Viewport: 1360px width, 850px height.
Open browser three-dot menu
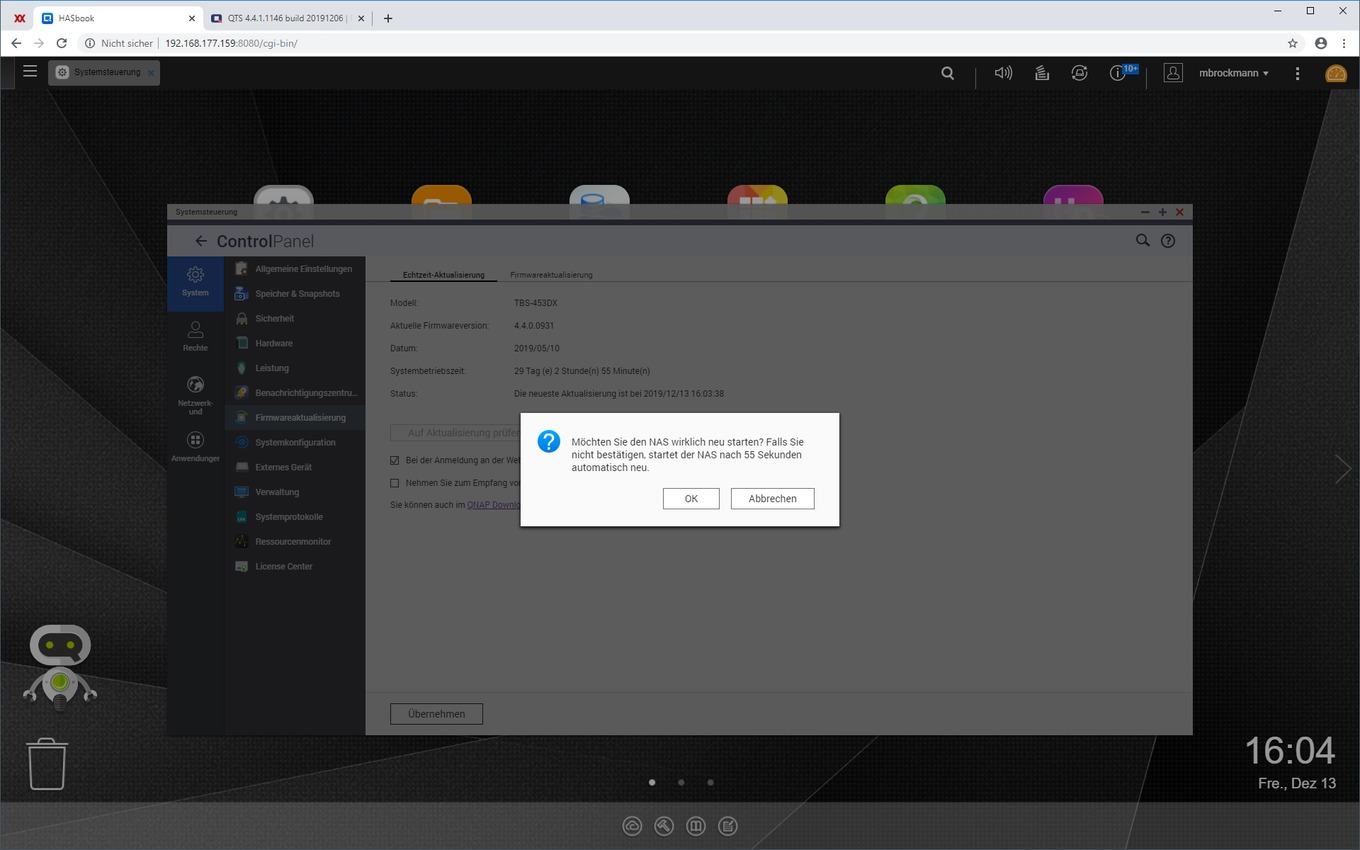tap(1344, 43)
